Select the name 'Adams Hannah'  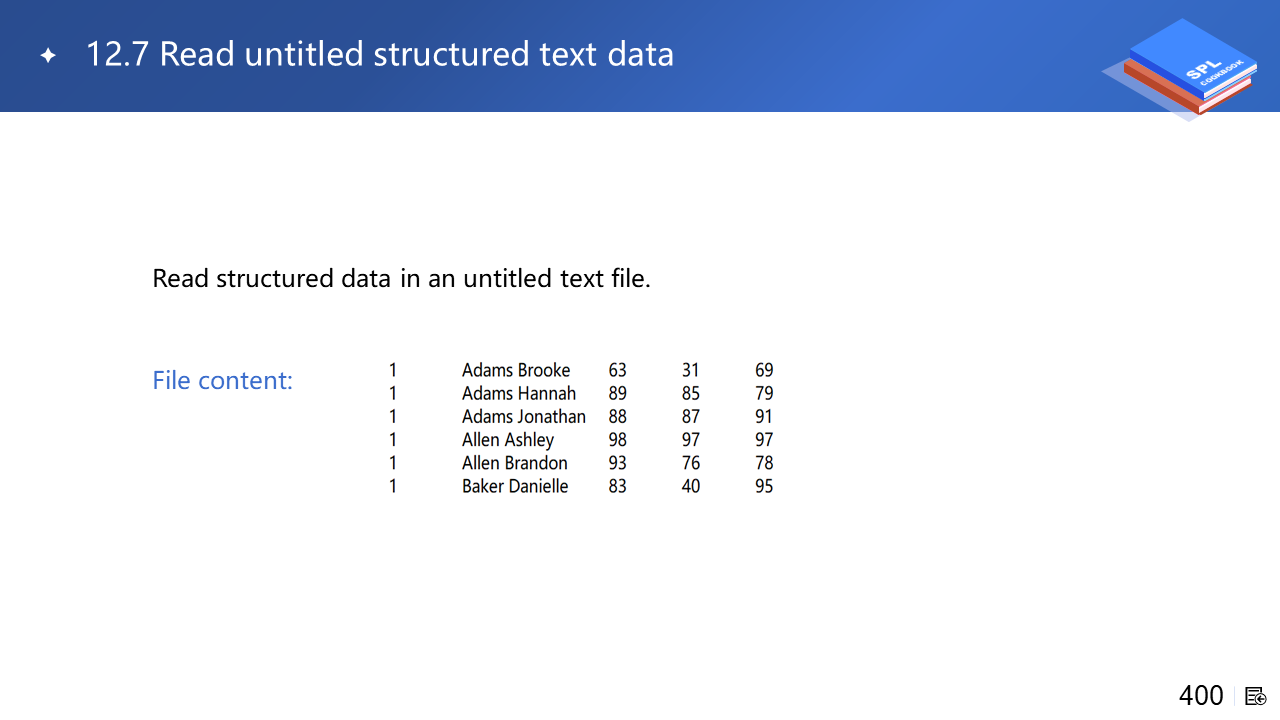[519, 393]
